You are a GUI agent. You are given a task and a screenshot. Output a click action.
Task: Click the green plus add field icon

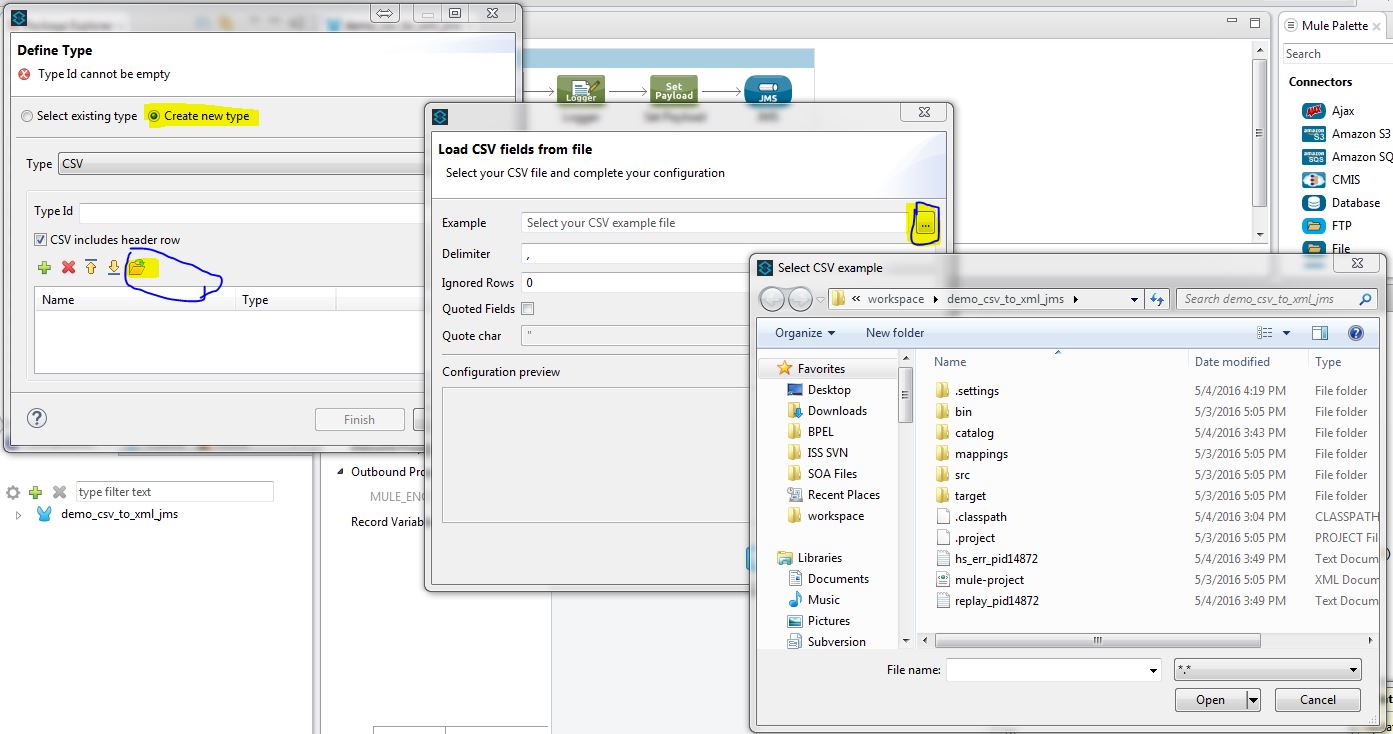pos(44,267)
